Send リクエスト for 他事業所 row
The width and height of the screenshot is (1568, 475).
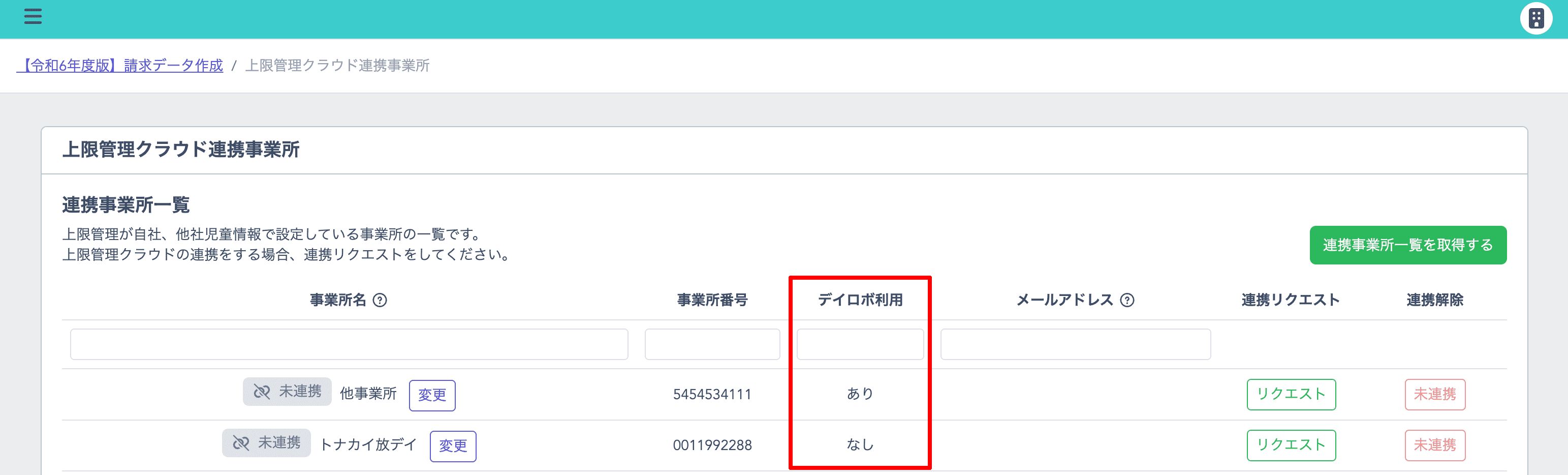[x=1291, y=395]
